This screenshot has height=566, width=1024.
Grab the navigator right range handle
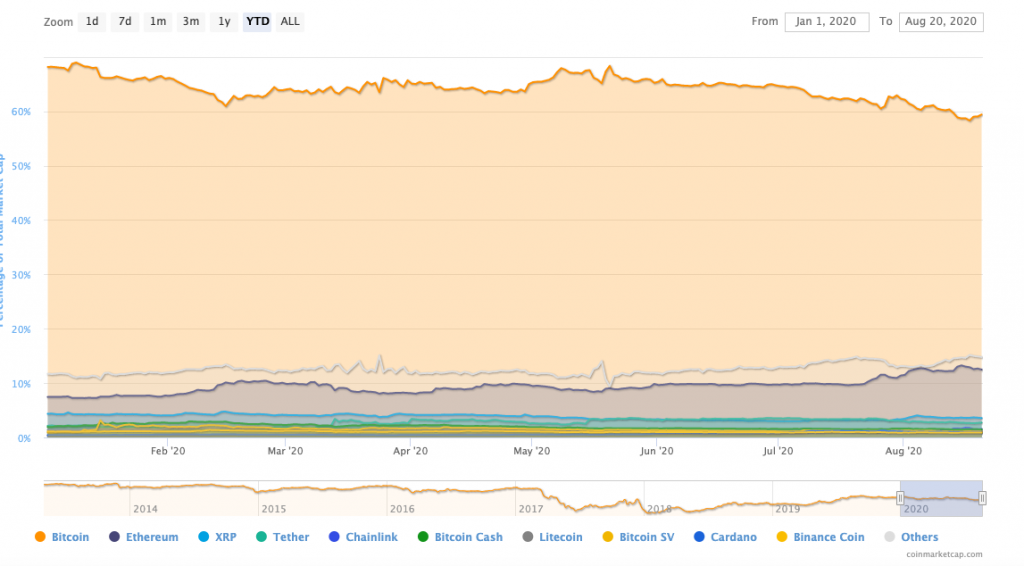click(982, 498)
